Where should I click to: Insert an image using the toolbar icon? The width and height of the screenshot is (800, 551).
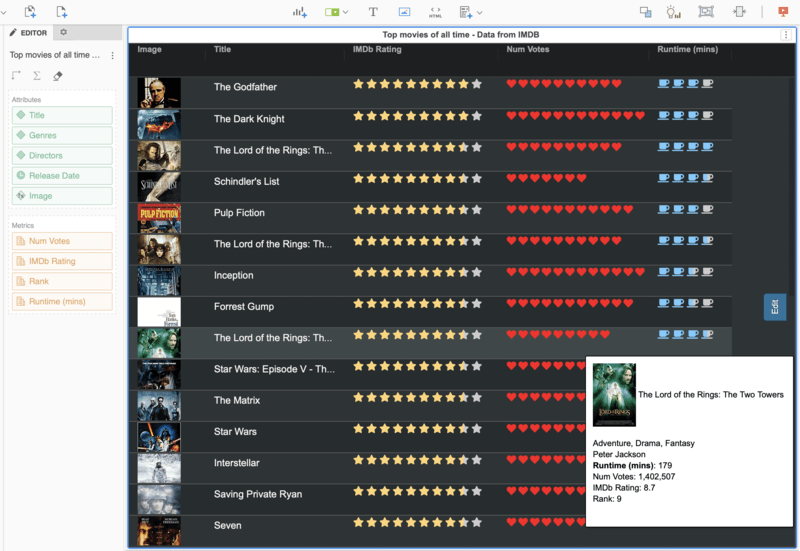point(404,12)
